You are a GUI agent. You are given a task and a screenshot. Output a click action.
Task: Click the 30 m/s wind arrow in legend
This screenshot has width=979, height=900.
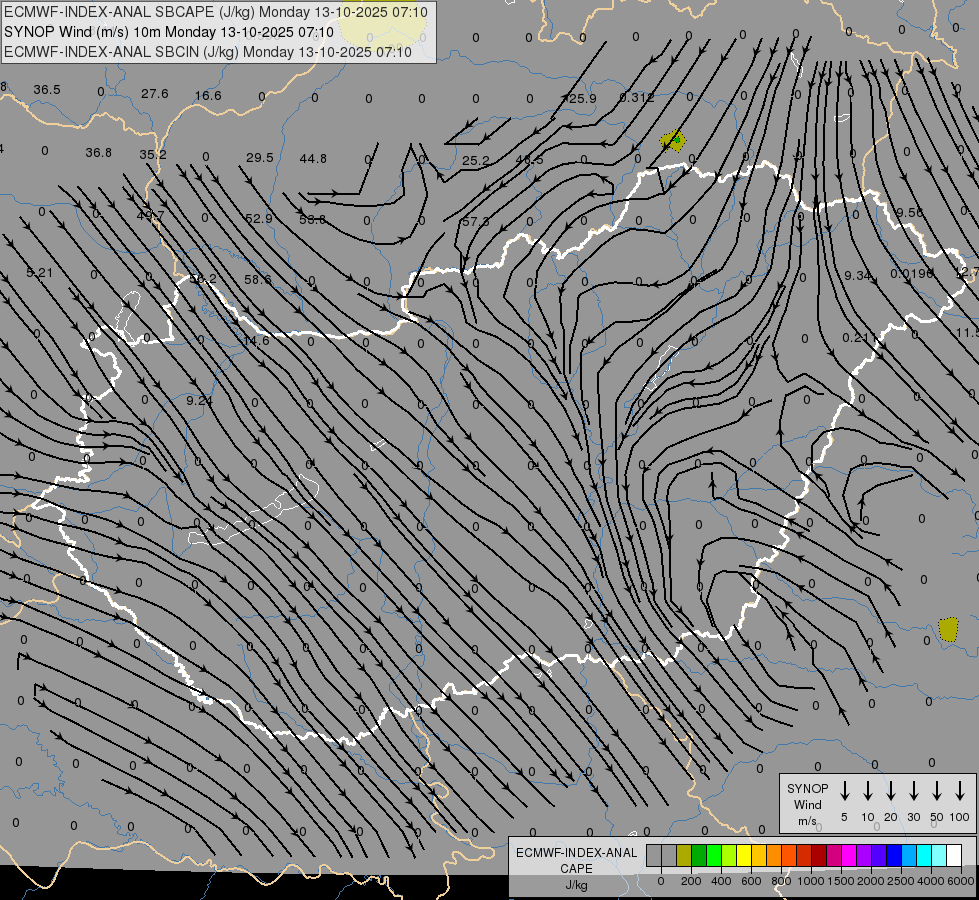(x=913, y=791)
